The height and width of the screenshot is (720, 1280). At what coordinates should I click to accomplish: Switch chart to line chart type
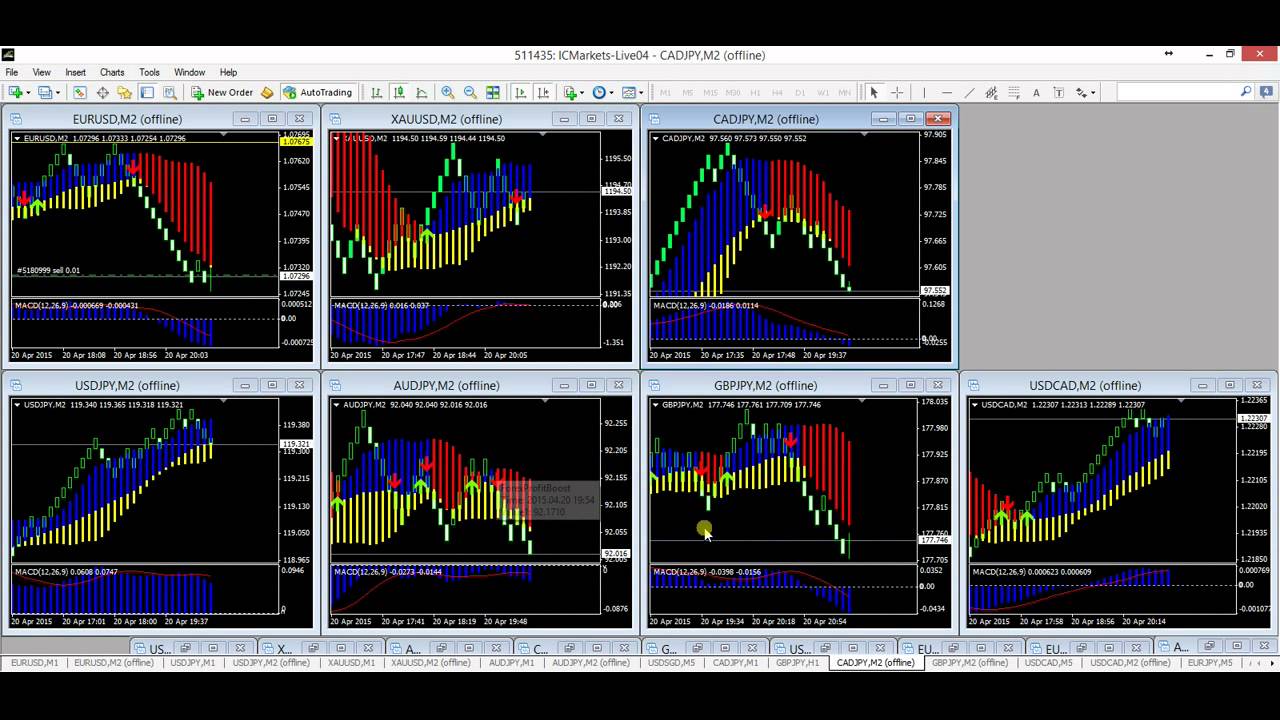coord(422,92)
